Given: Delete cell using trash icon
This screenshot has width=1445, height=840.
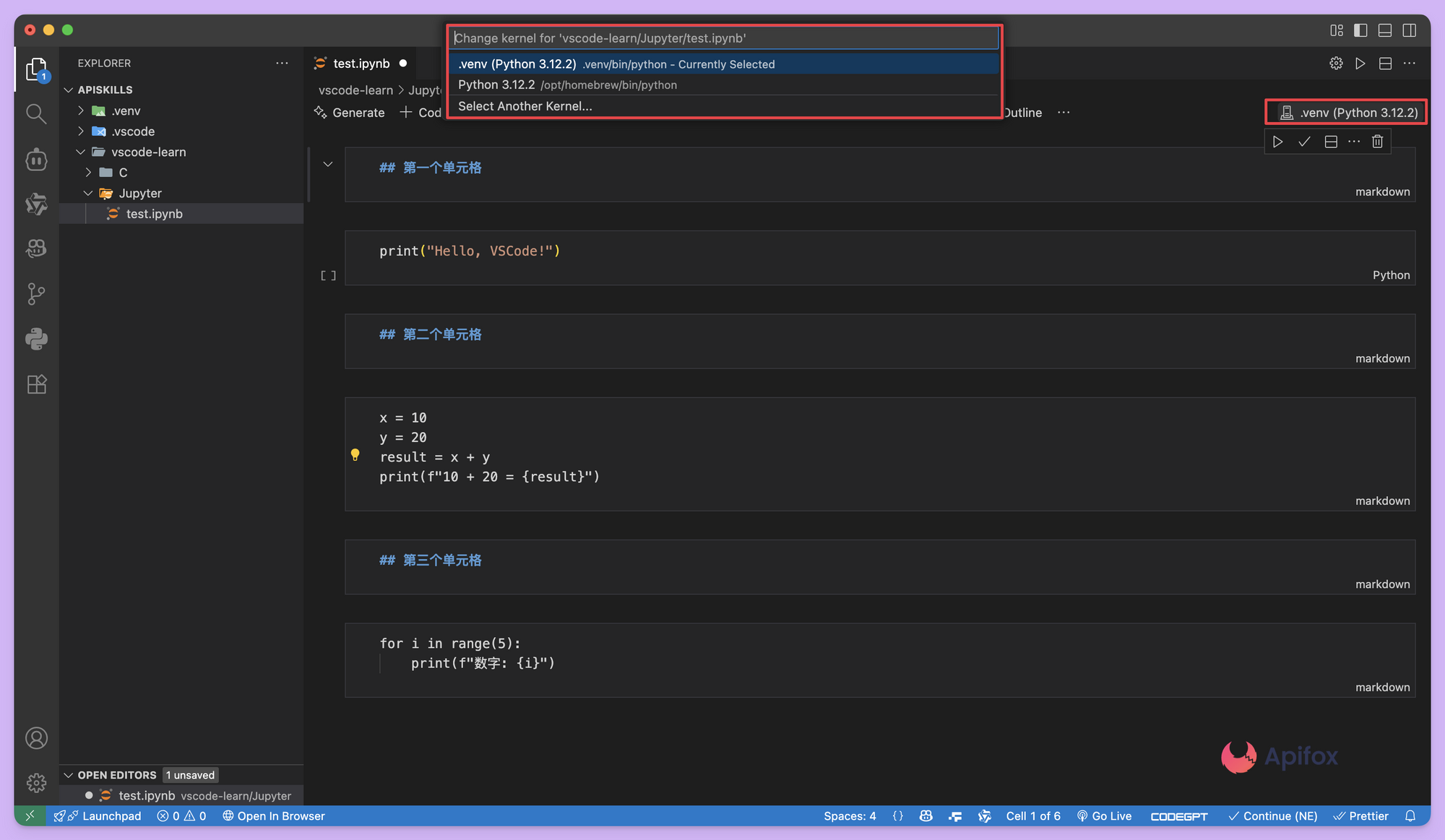Looking at the screenshot, I should click(1377, 142).
